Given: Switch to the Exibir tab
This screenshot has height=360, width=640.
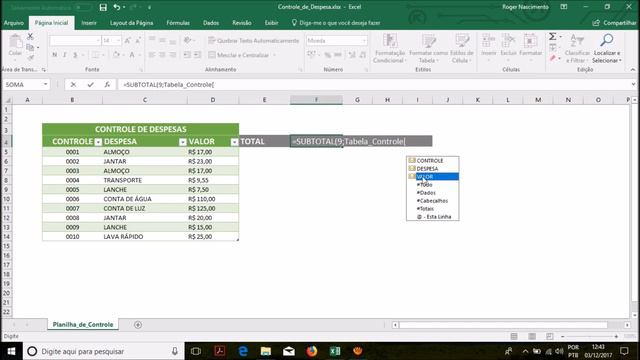Looking at the screenshot, I should 271,23.
